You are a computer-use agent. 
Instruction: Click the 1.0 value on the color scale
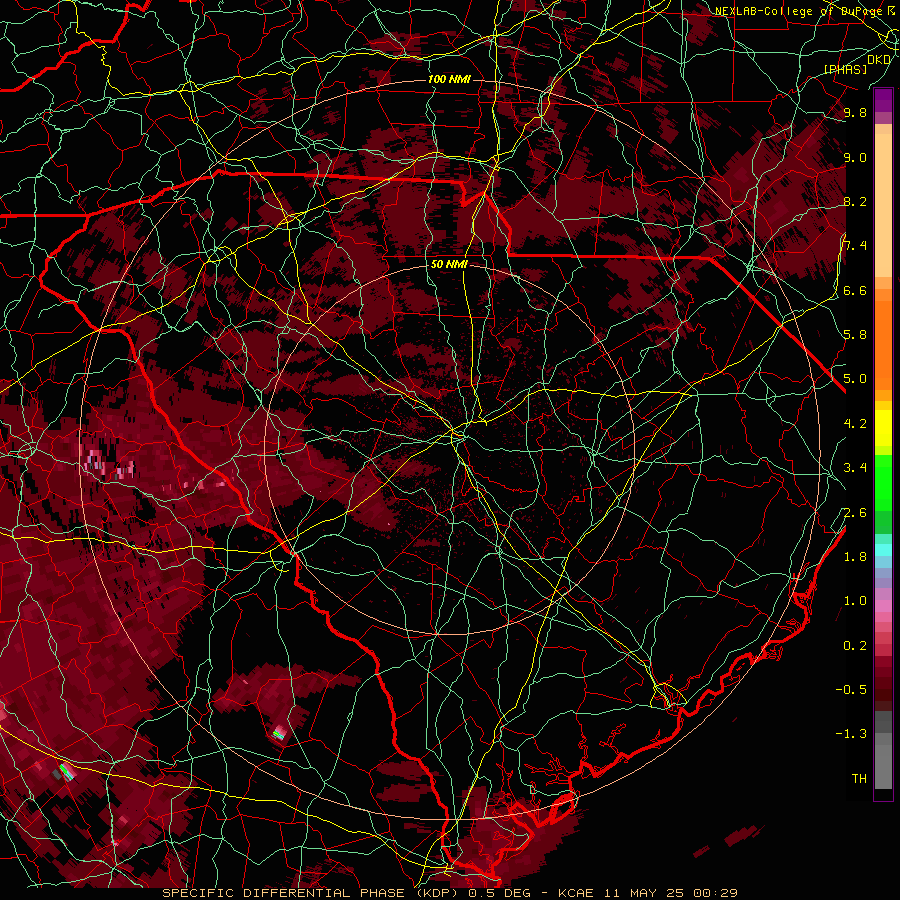pos(855,600)
